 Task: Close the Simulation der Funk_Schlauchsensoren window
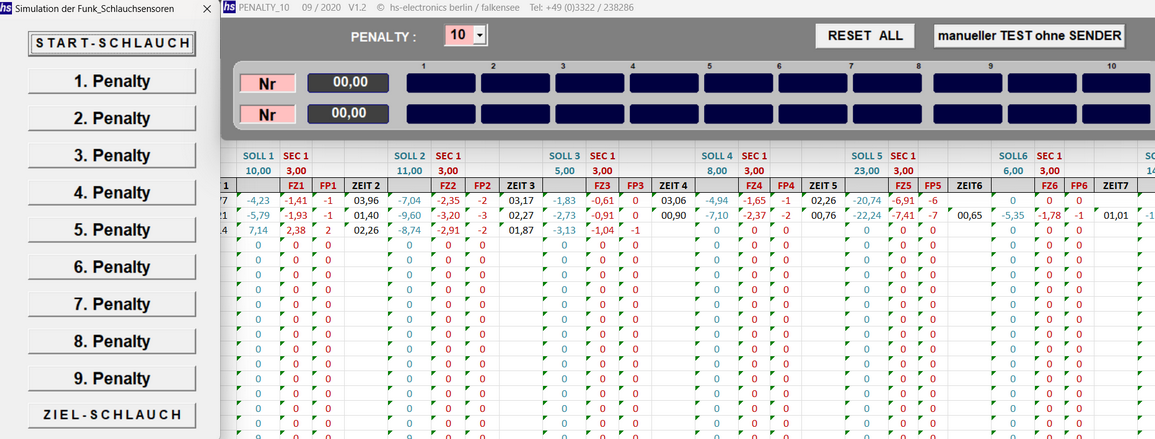(206, 8)
